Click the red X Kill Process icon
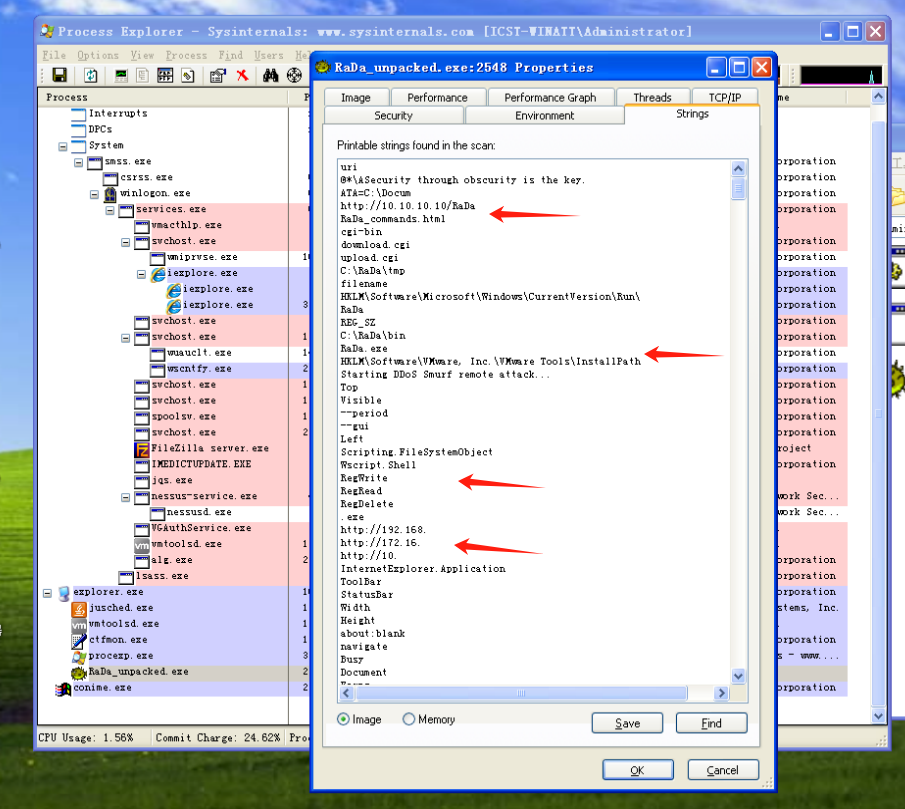Viewport: 905px width, 809px height. (242, 75)
